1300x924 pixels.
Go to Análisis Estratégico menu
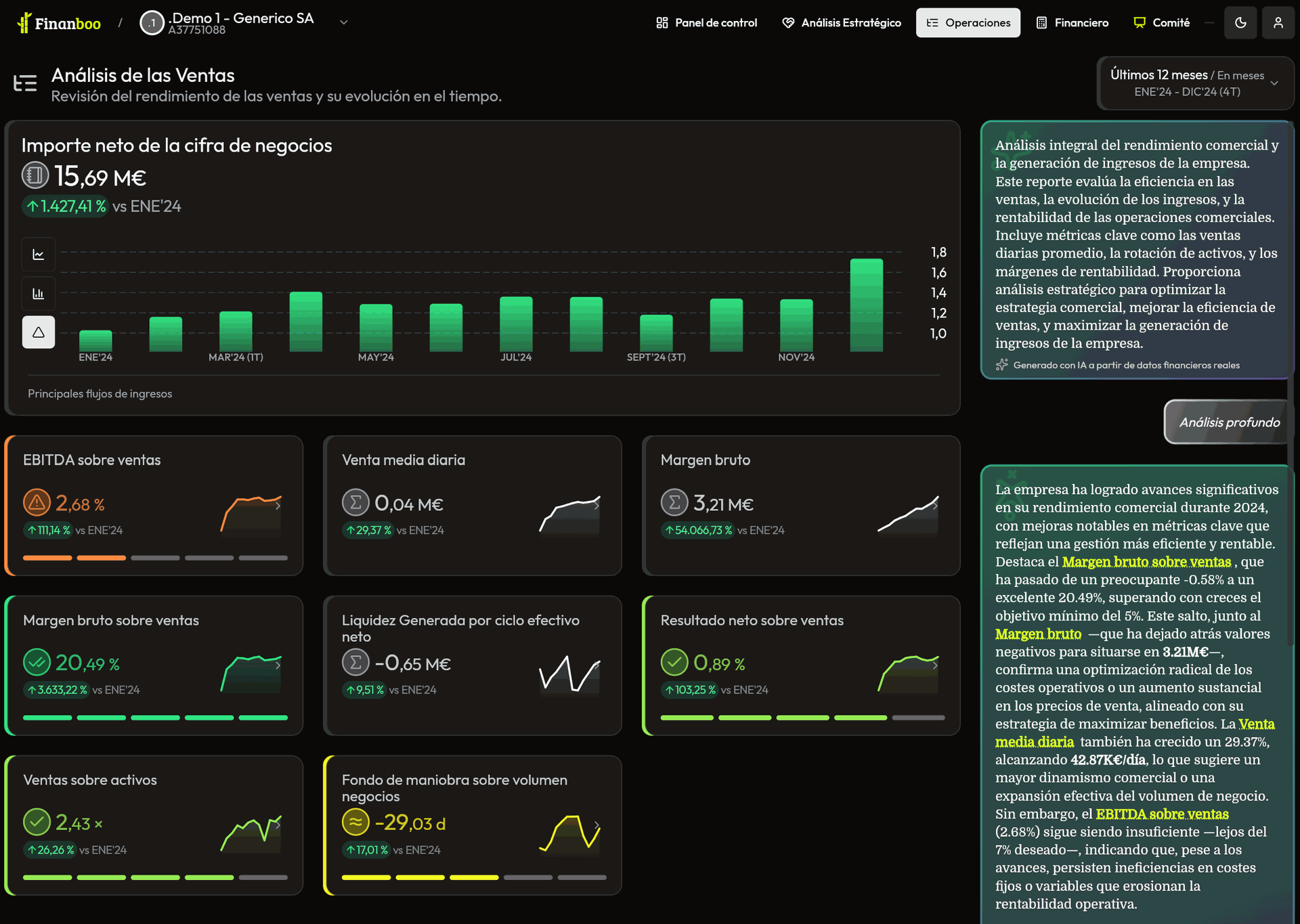(842, 23)
